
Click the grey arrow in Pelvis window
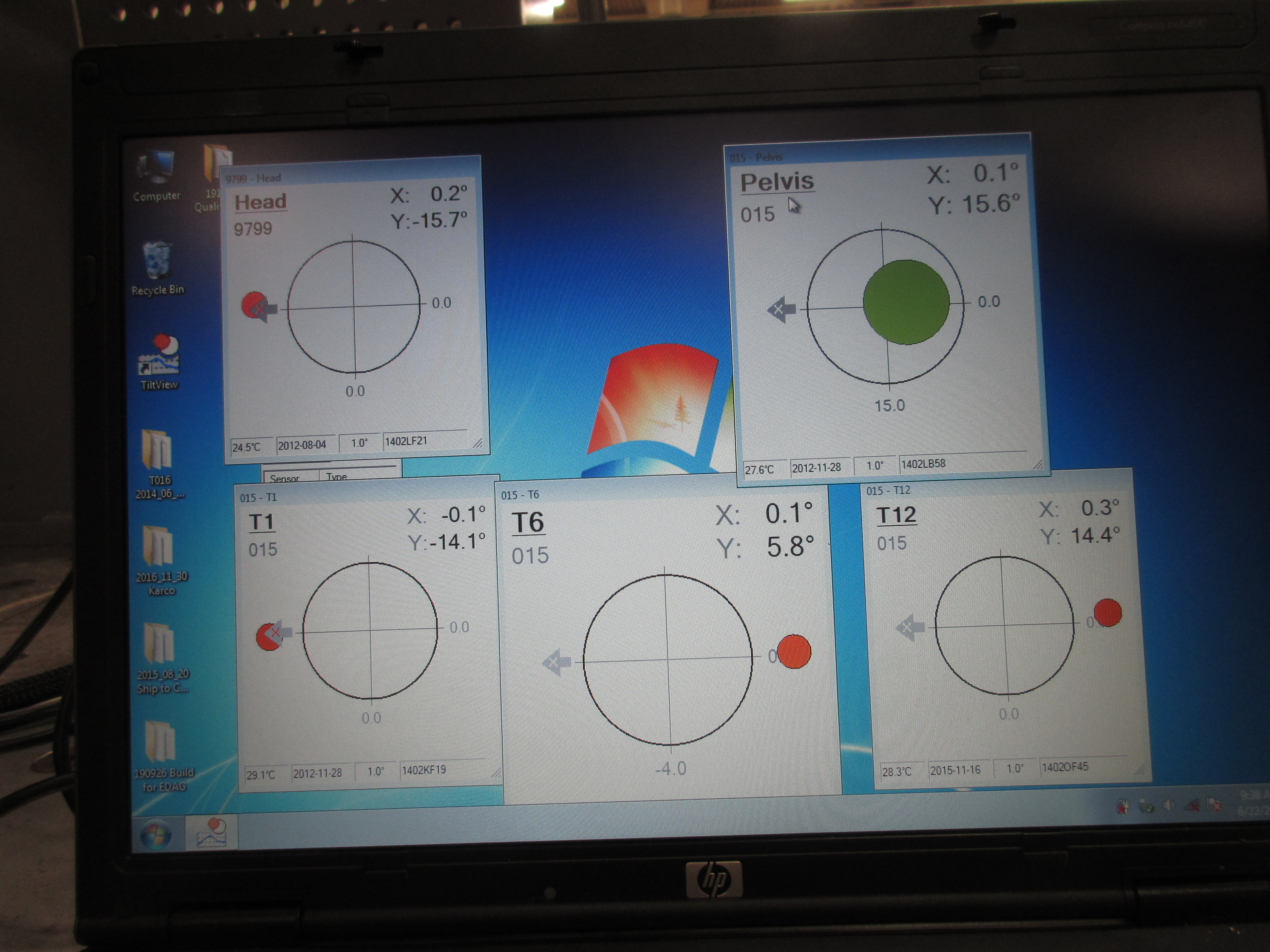(781, 310)
